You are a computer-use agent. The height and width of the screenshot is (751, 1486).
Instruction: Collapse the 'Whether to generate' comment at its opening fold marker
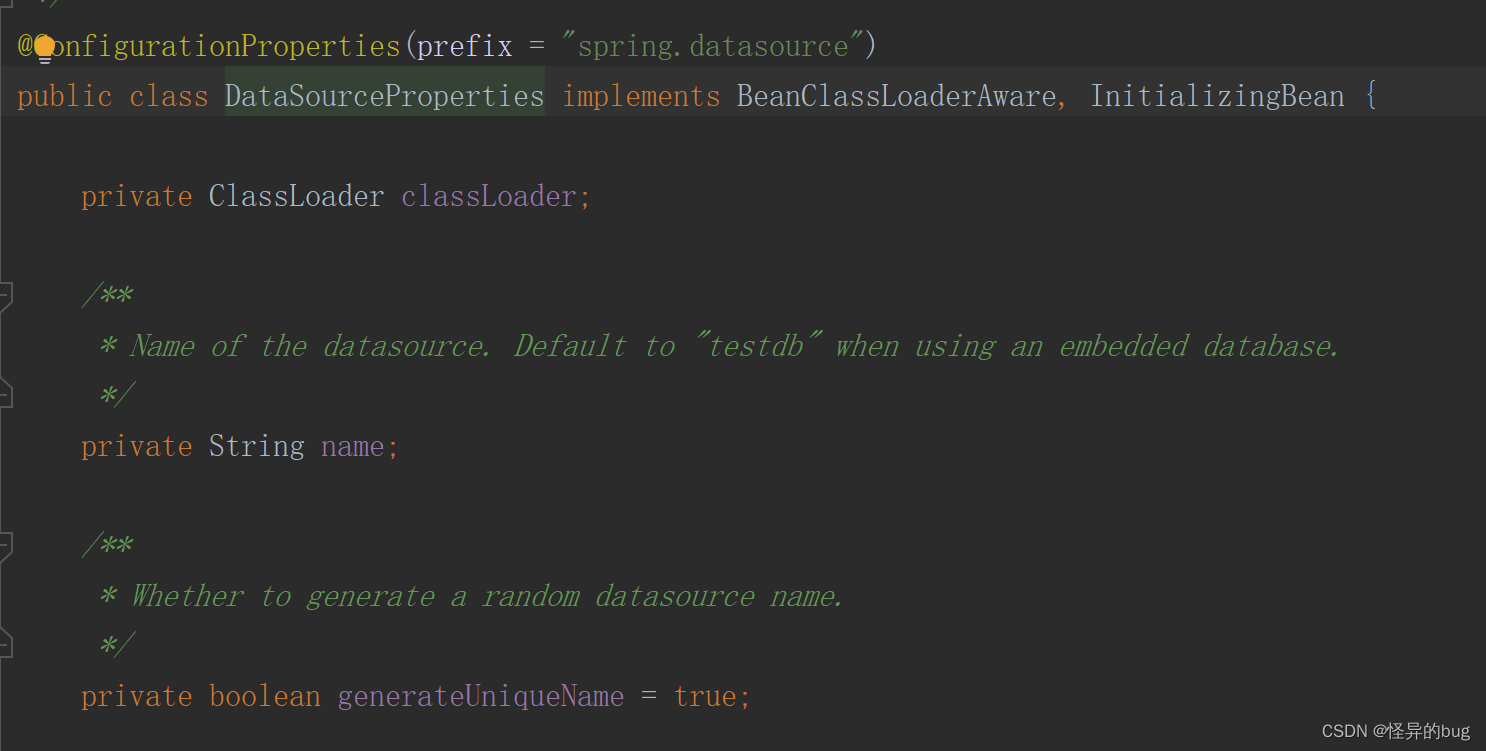(5, 546)
